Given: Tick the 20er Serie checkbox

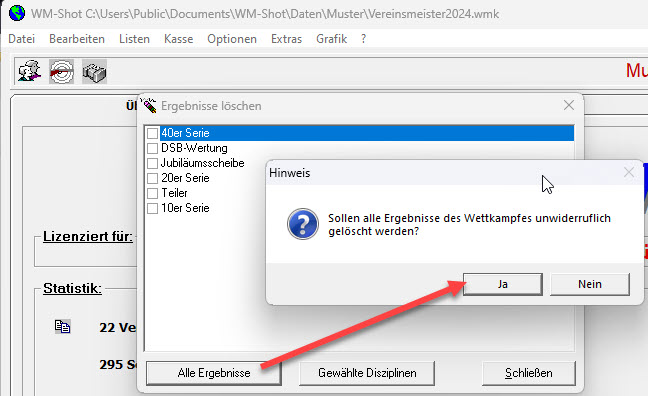Looking at the screenshot, I should [152, 178].
